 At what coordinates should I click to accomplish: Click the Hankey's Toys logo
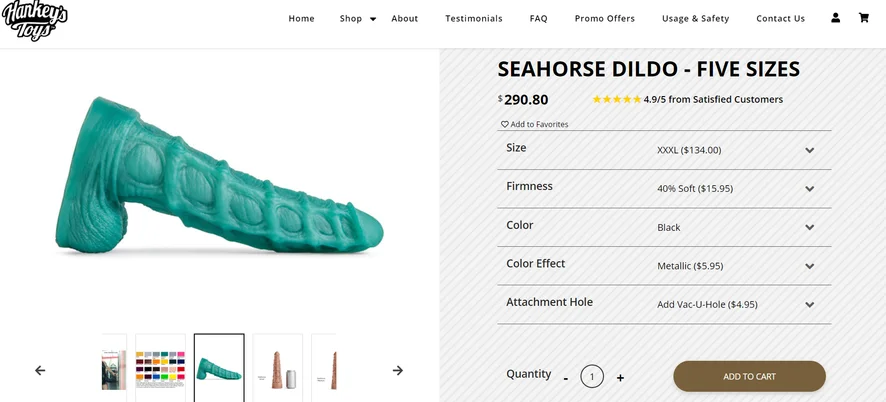[x=34, y=19]
